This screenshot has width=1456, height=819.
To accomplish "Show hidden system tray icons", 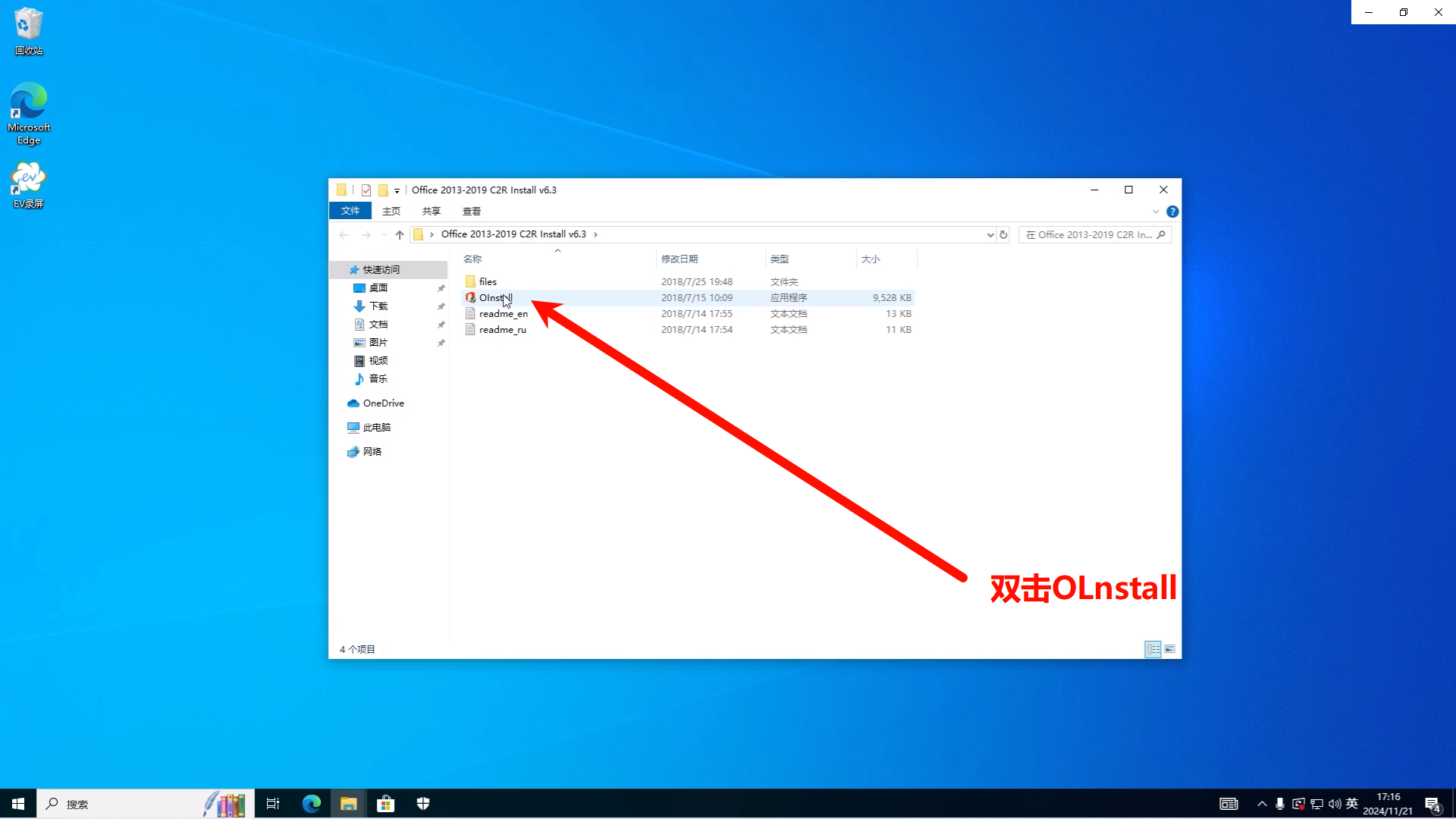I will click(x=1262, y=804).
